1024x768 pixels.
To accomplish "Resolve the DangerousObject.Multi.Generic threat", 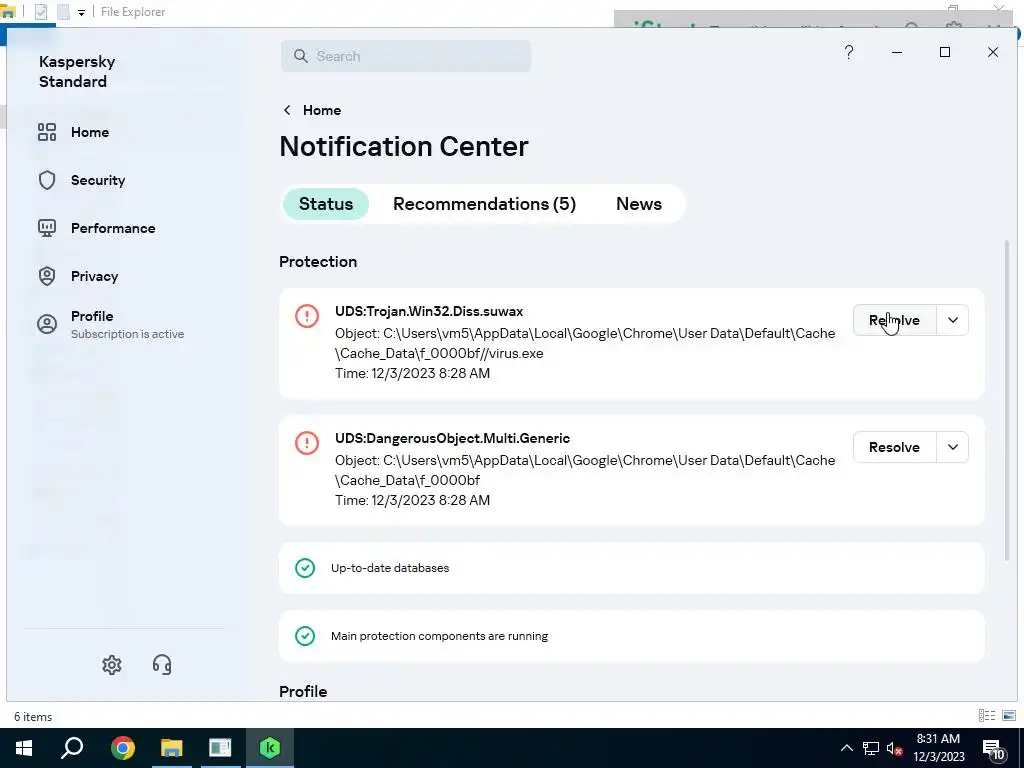I will click(x=895, y=447).
